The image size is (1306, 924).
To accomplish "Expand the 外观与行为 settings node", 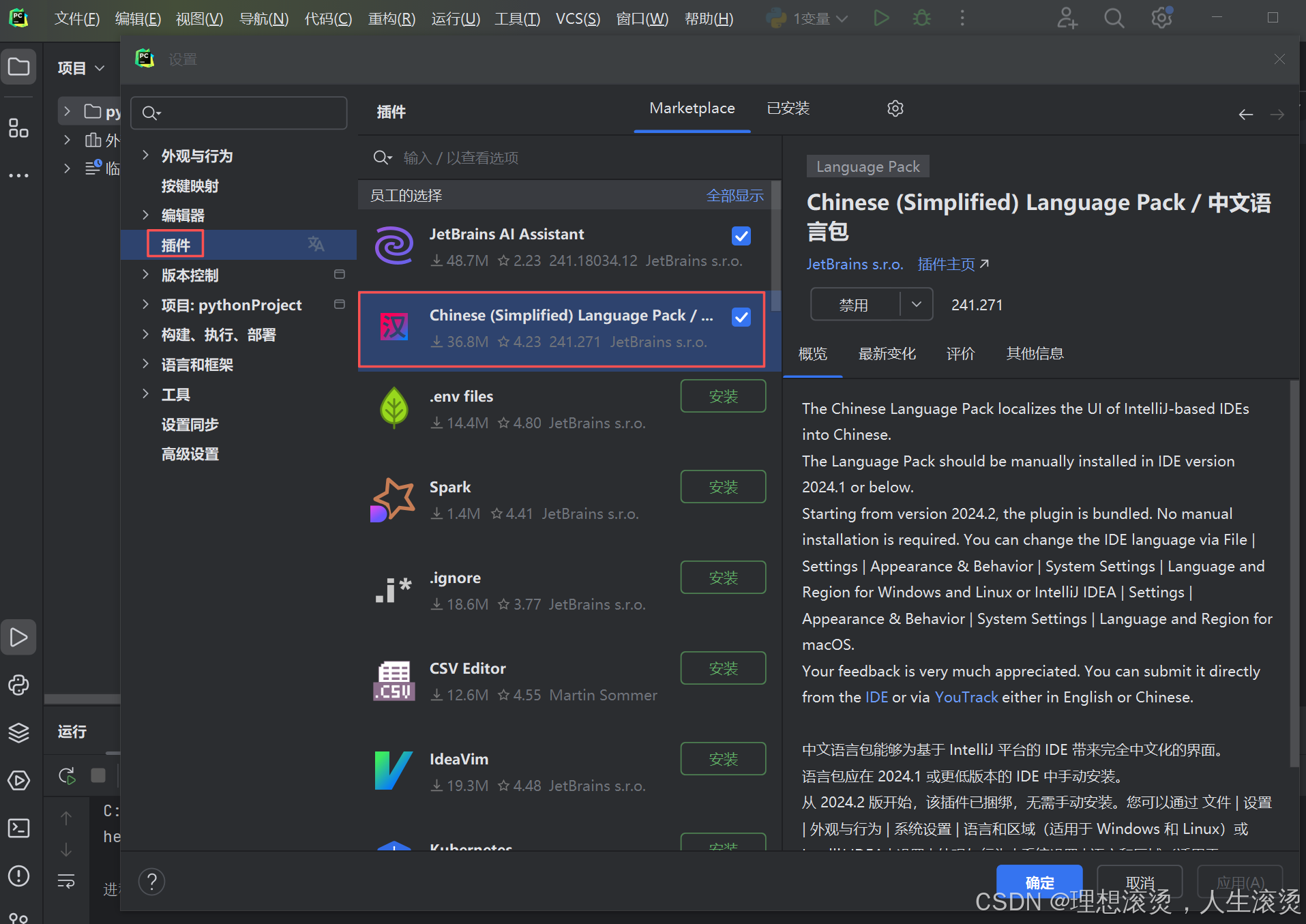I will point(145,155).
